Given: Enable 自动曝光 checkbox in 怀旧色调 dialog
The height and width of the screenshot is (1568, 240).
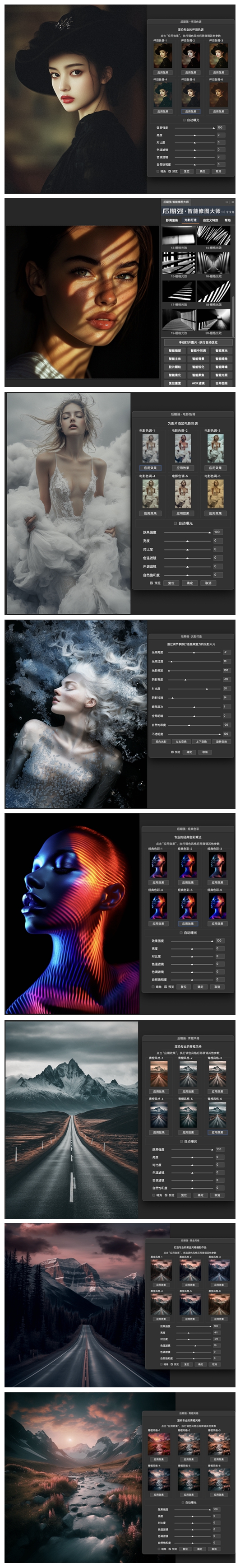Looking at the screenshot, I should [184, 121].
